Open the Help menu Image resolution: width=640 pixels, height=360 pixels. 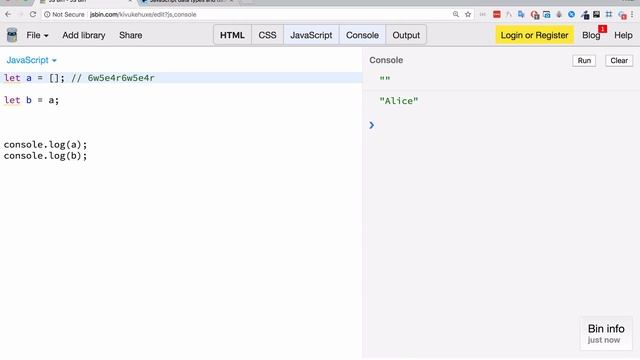(623, 35)
